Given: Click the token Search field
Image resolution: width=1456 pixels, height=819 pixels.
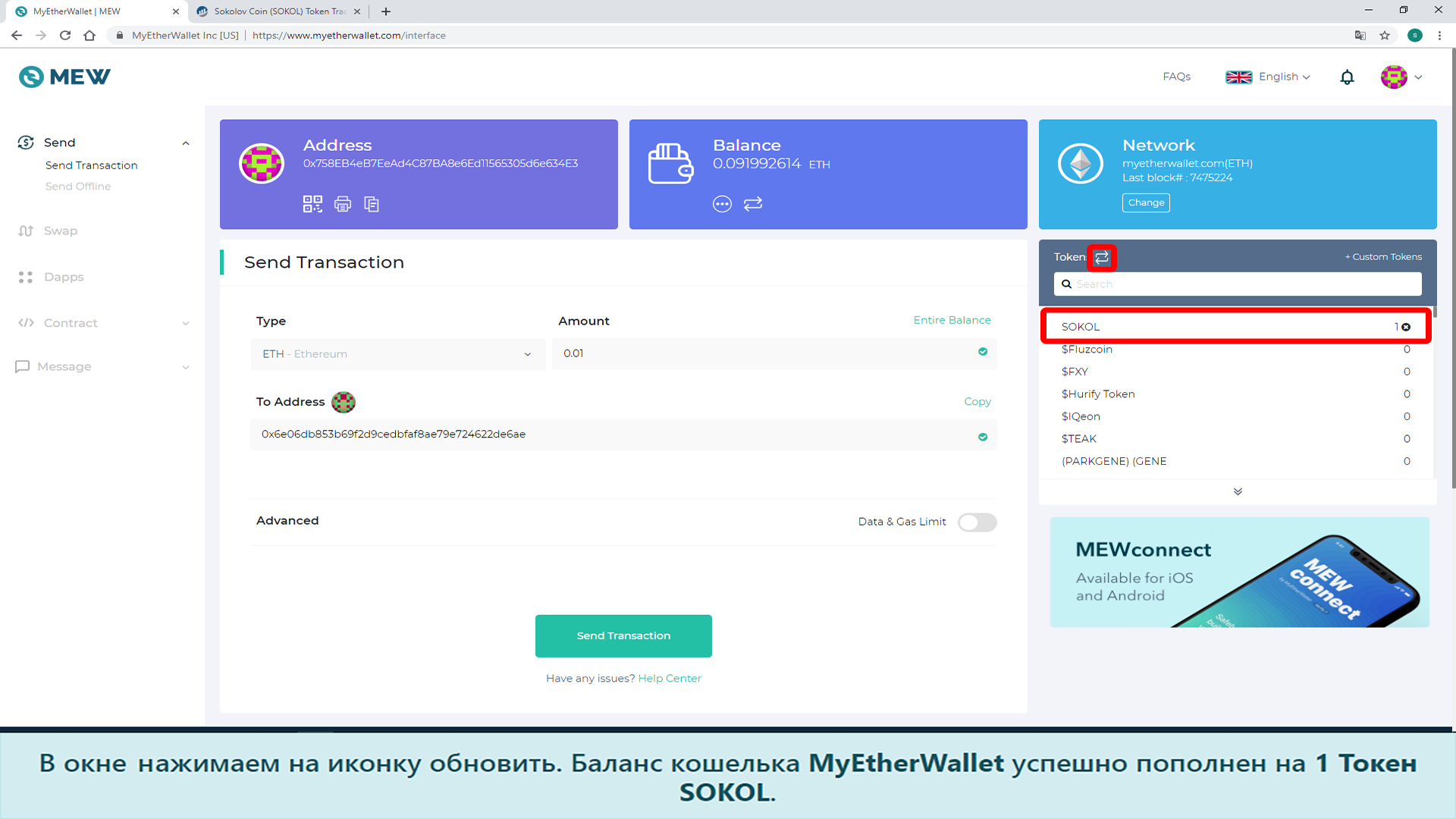Looking at the screenshot, I should (x=1238, y=284).
